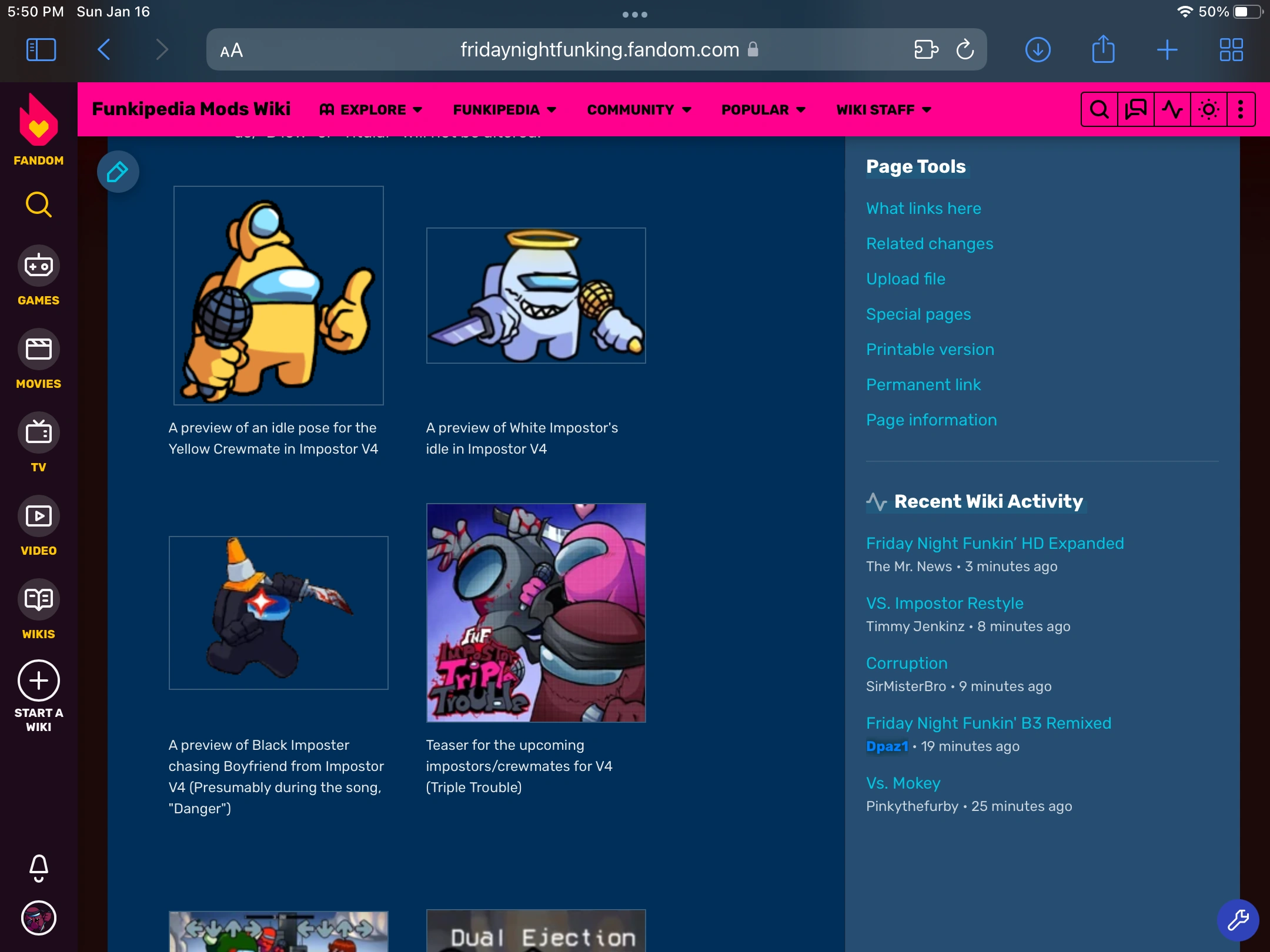Open recent activity pulse icon in header
The width and height of the screenshot is (1270, 952).
point(1172,109)
